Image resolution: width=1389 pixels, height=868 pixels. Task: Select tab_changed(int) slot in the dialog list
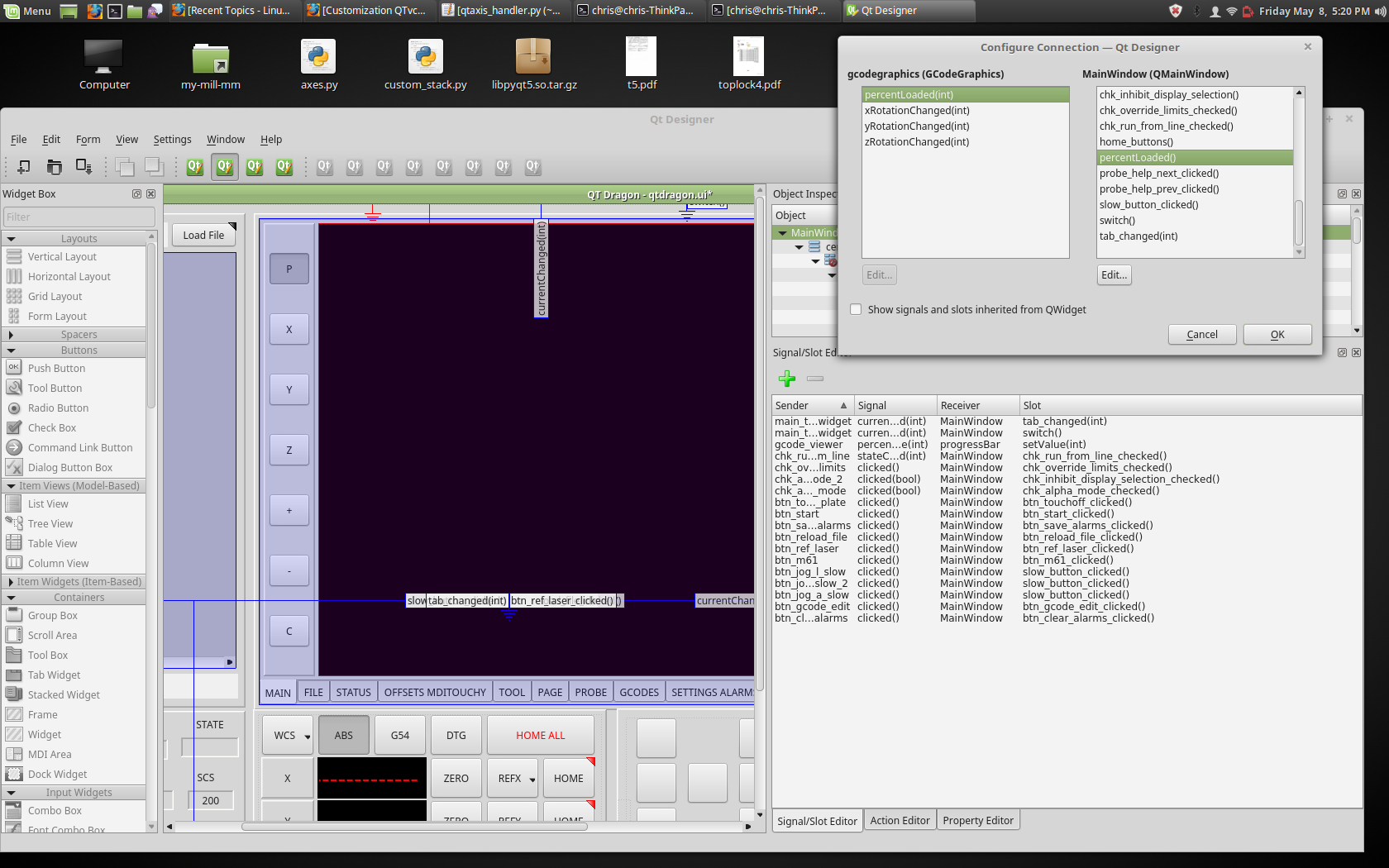click(1195, 236)
